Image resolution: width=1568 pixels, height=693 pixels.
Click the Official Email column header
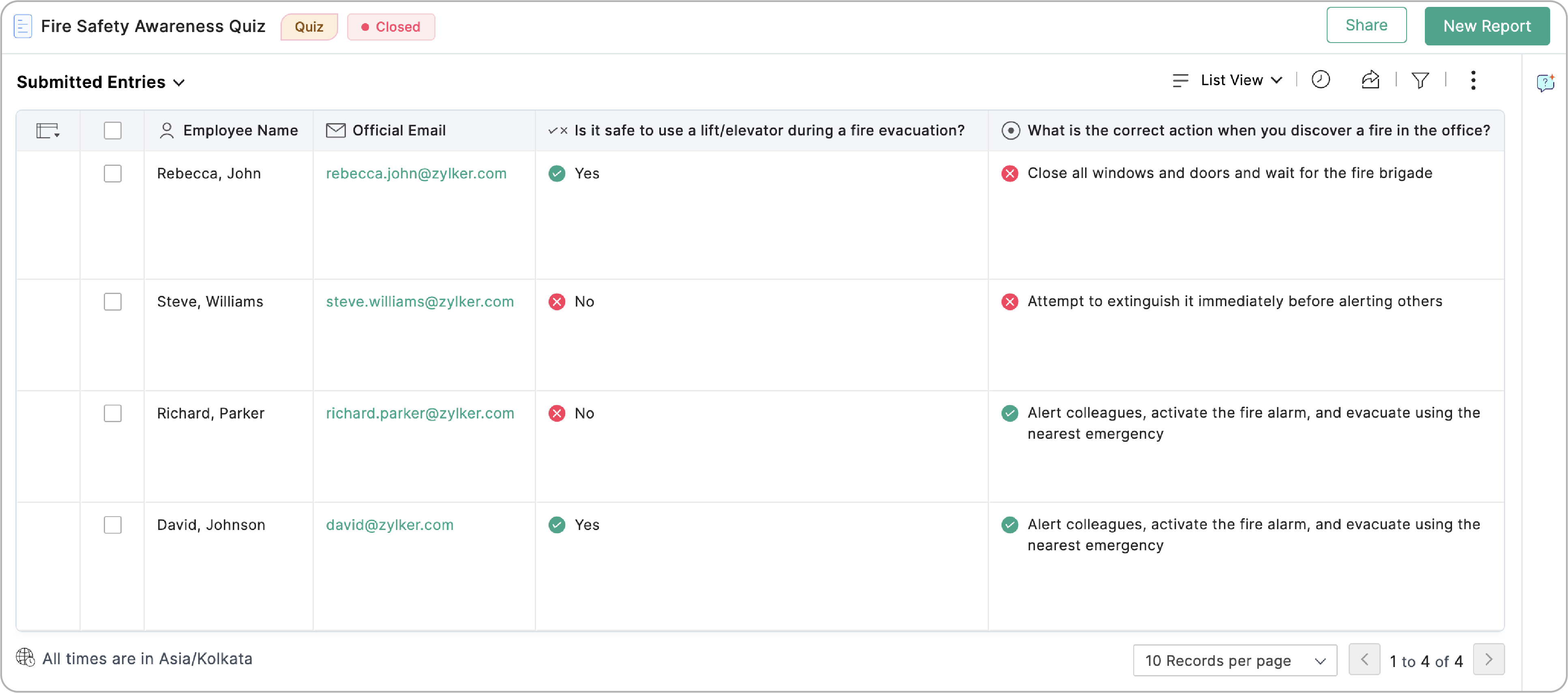point(424,130)
